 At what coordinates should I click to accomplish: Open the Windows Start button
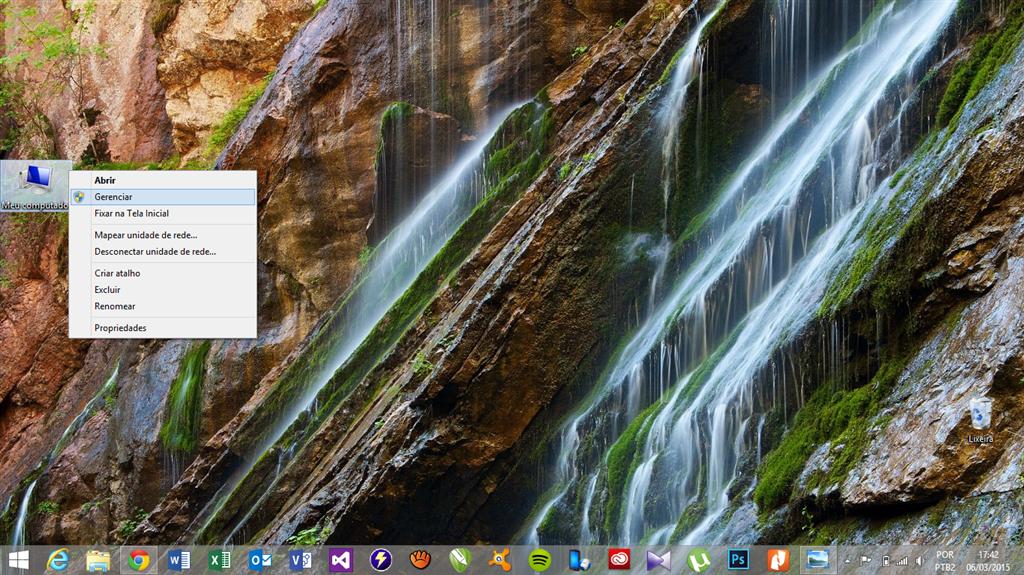click(x=18, y=560)
